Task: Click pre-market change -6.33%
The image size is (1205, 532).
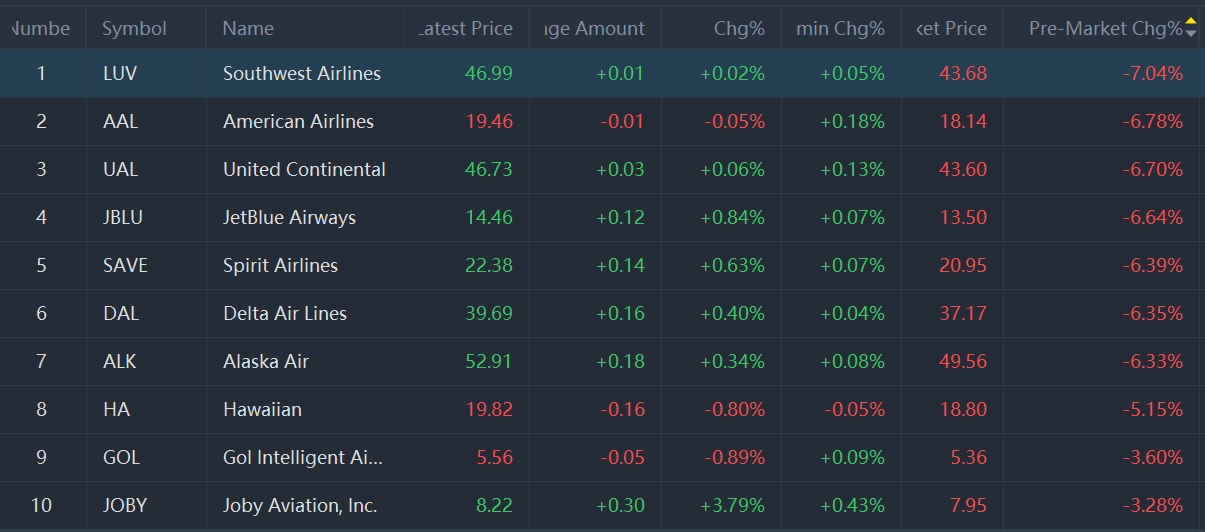Action: (x=1151, y=361)
